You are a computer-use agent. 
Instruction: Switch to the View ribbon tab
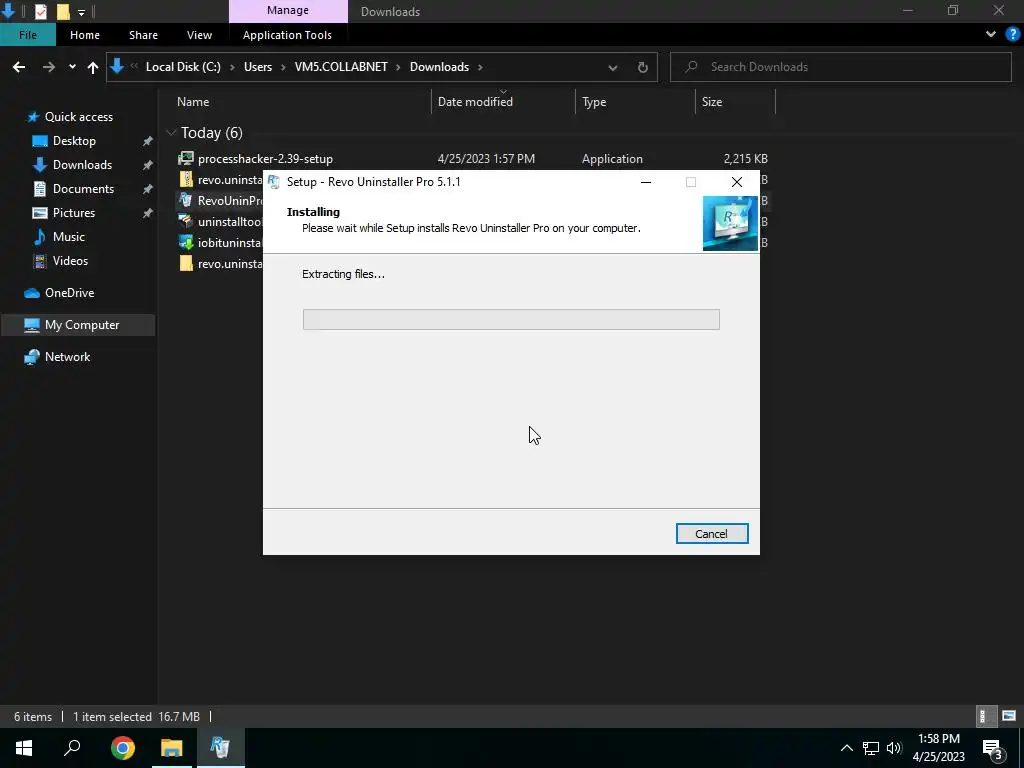pos(199,35)
